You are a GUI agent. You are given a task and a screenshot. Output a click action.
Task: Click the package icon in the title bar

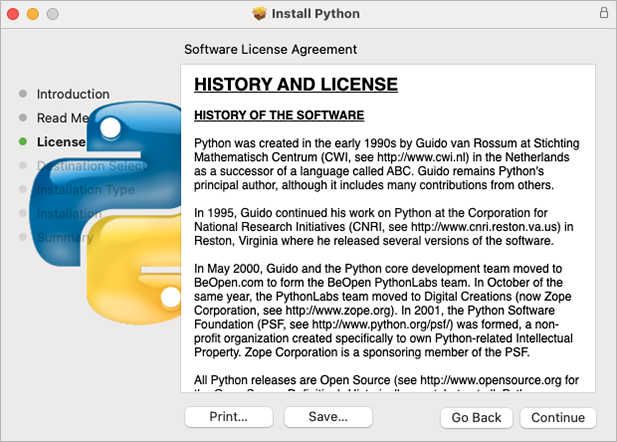(261, 14)
